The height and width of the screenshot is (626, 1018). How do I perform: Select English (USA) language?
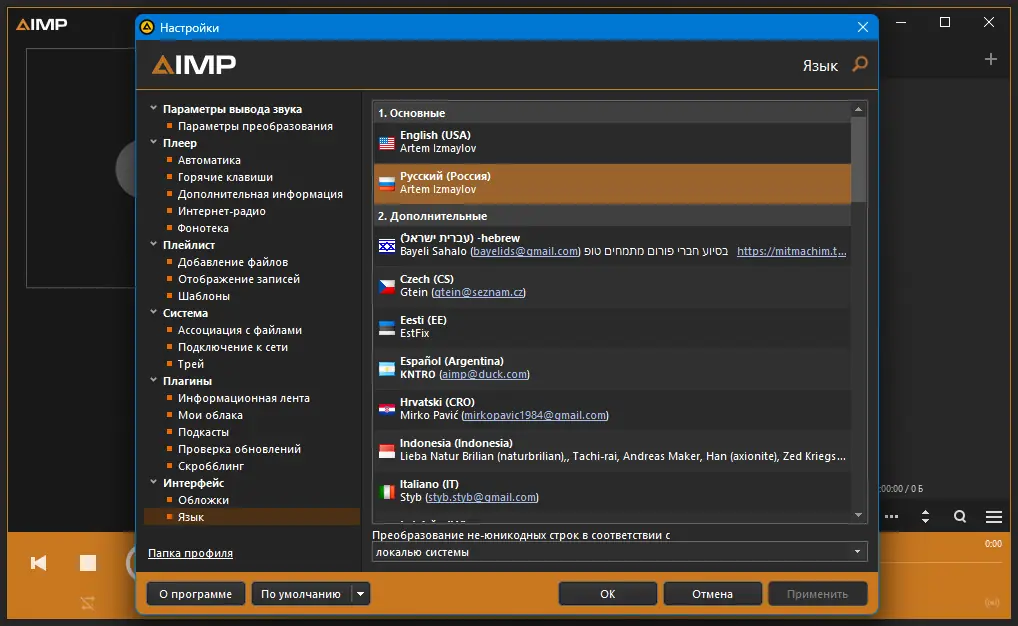[x=612, y=142]
